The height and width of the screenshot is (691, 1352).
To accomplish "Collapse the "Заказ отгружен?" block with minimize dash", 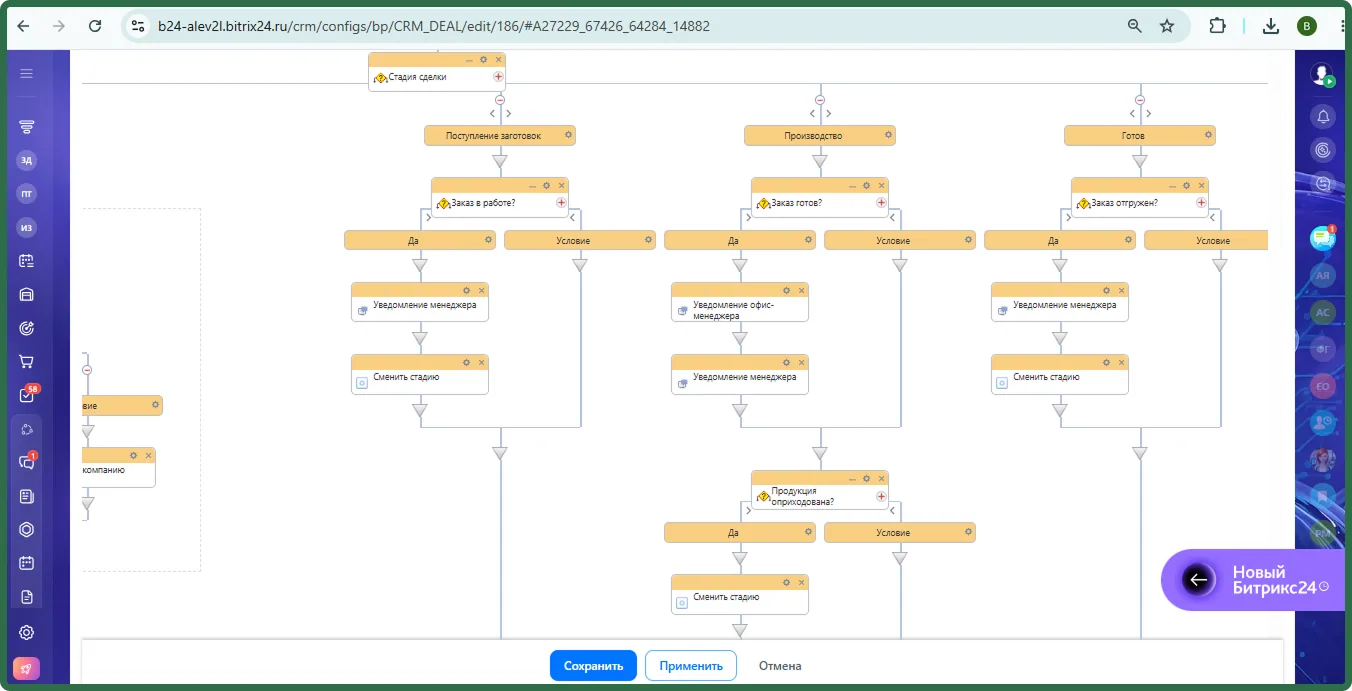I will pyautogui.click(x=1171, y=185).
